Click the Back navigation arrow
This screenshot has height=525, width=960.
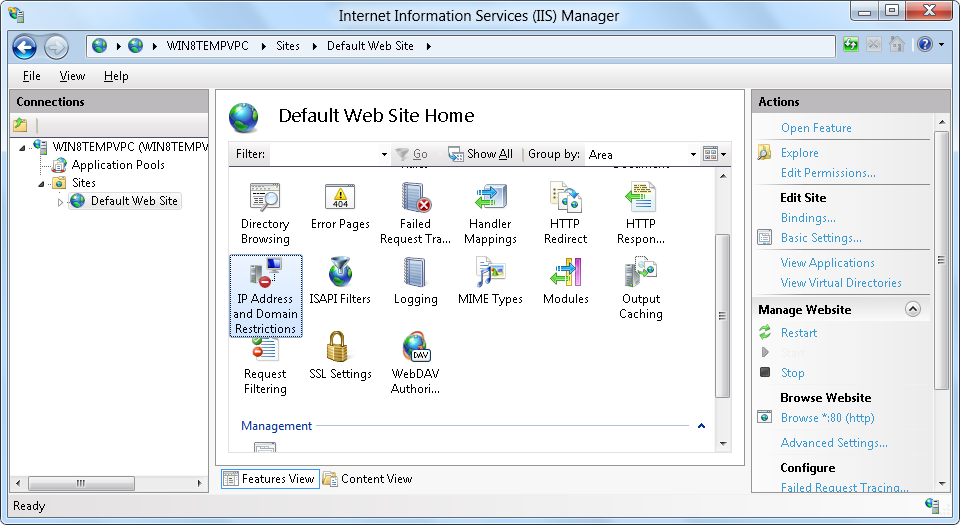25,47
